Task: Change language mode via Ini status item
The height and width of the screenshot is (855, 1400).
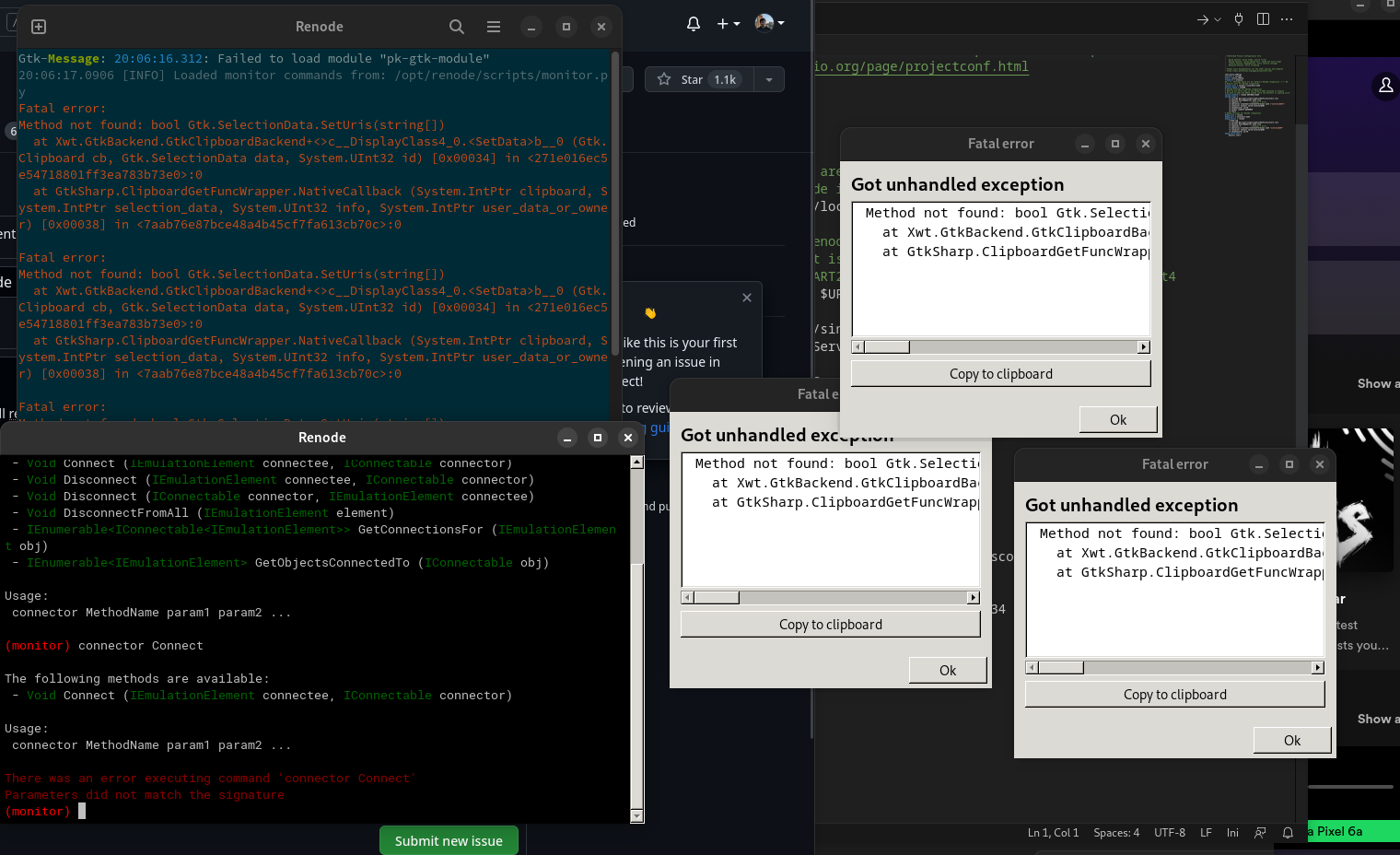Action: 1232,833
